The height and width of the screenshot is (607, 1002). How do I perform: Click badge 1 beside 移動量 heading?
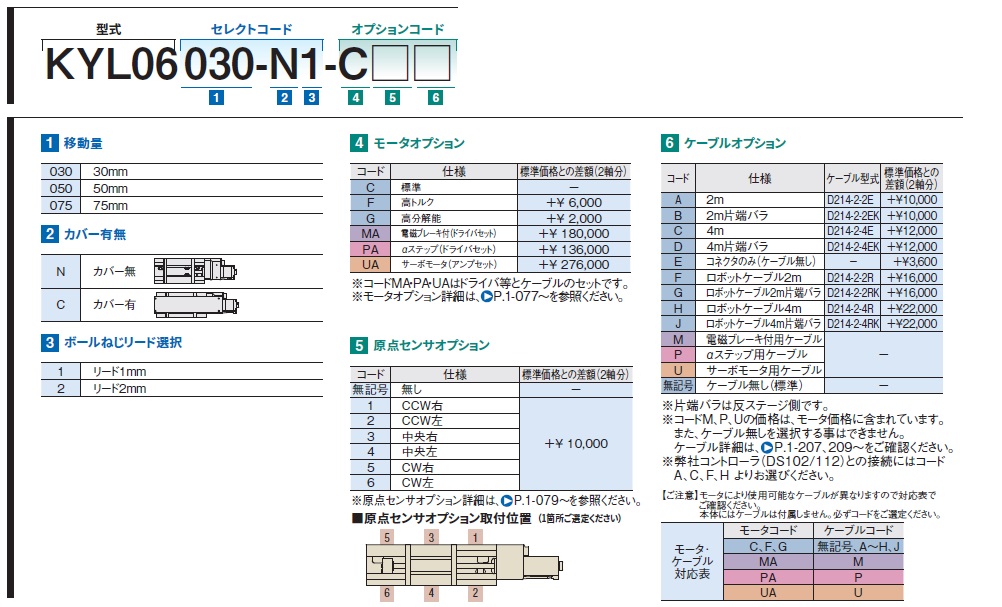(x=49, y=144)
